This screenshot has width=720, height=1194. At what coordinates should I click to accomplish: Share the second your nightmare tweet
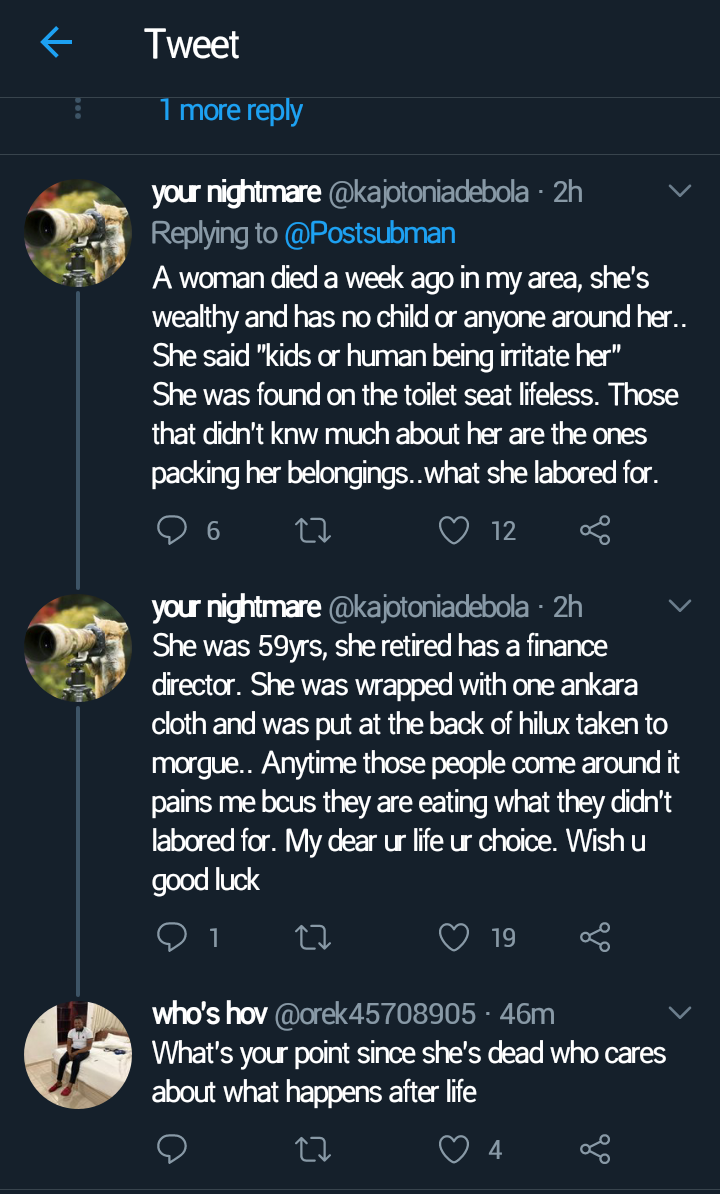point(595,936)
